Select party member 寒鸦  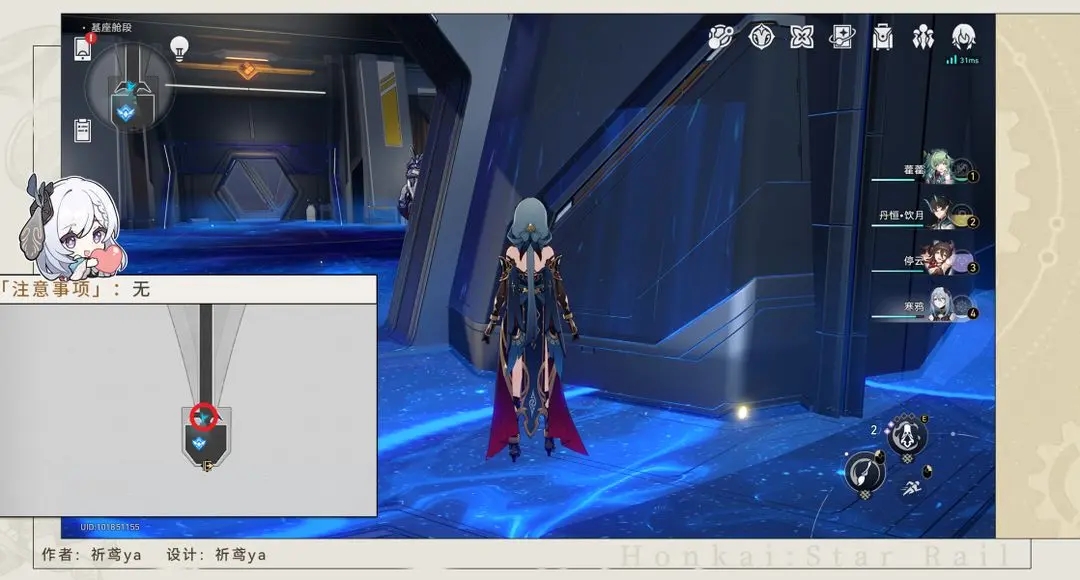(940, 305)
